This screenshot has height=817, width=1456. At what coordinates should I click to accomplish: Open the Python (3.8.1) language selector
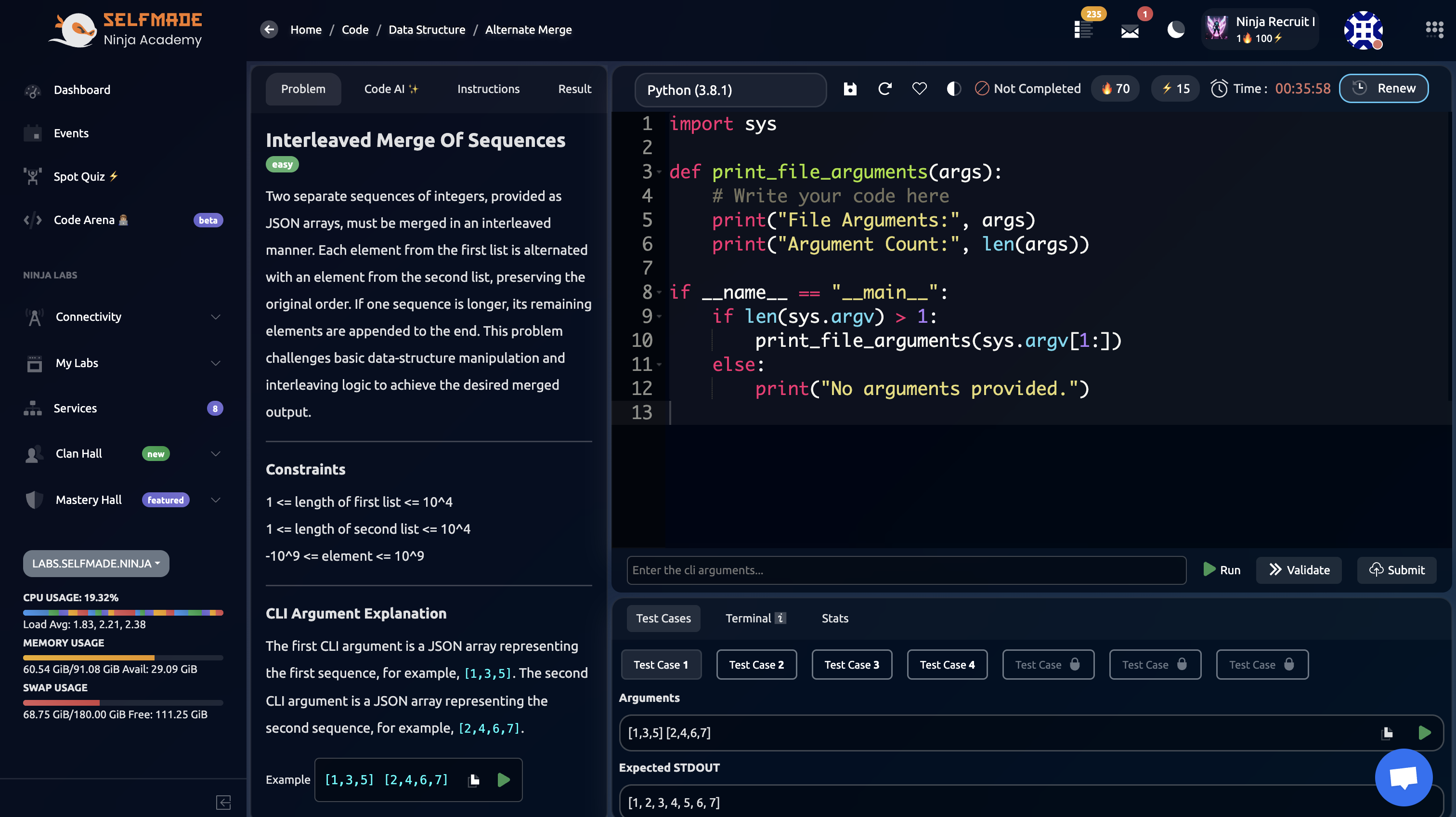tap(730, 90)
